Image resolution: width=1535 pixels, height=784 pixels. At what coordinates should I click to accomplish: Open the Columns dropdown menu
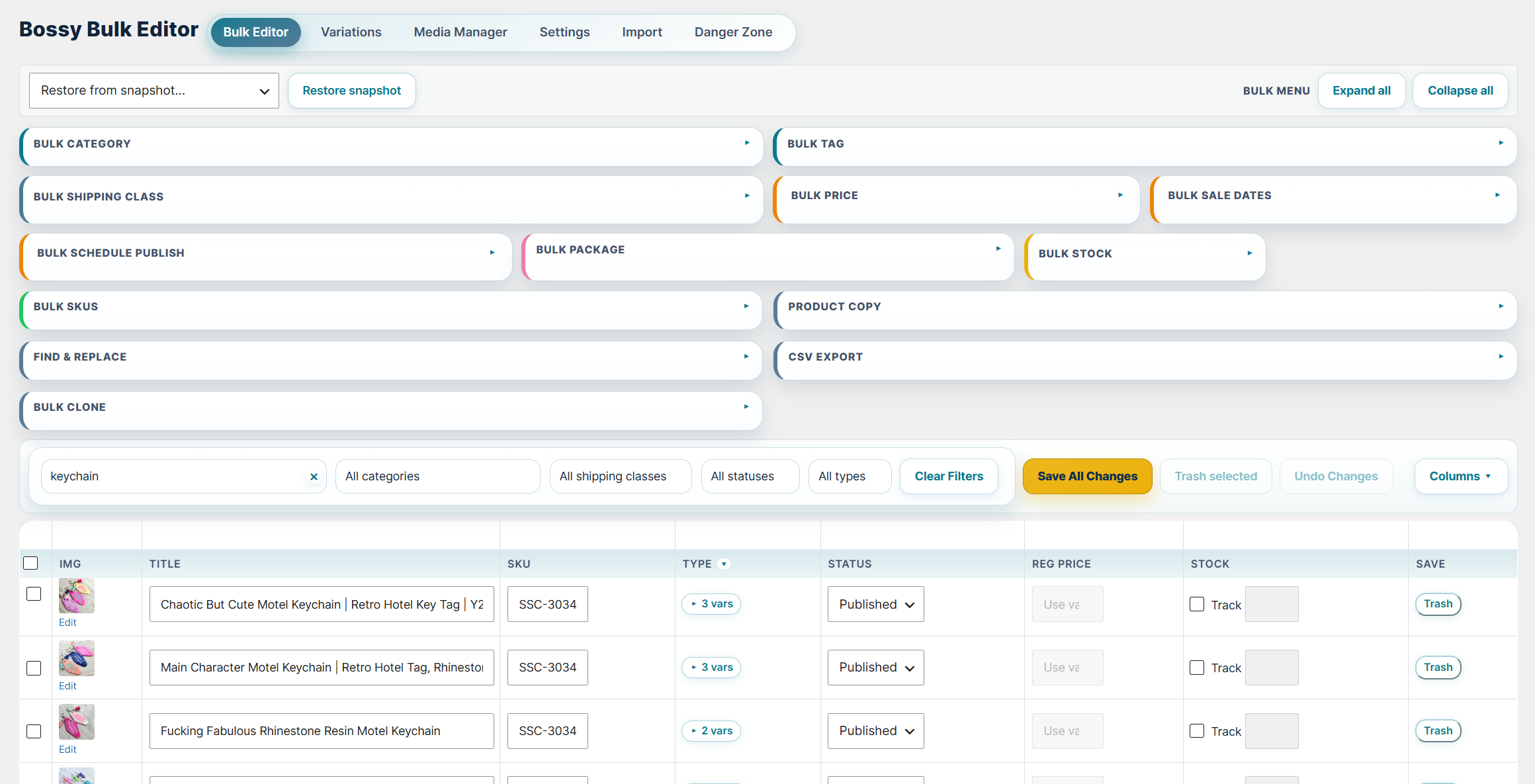[x=1461, y=476]
